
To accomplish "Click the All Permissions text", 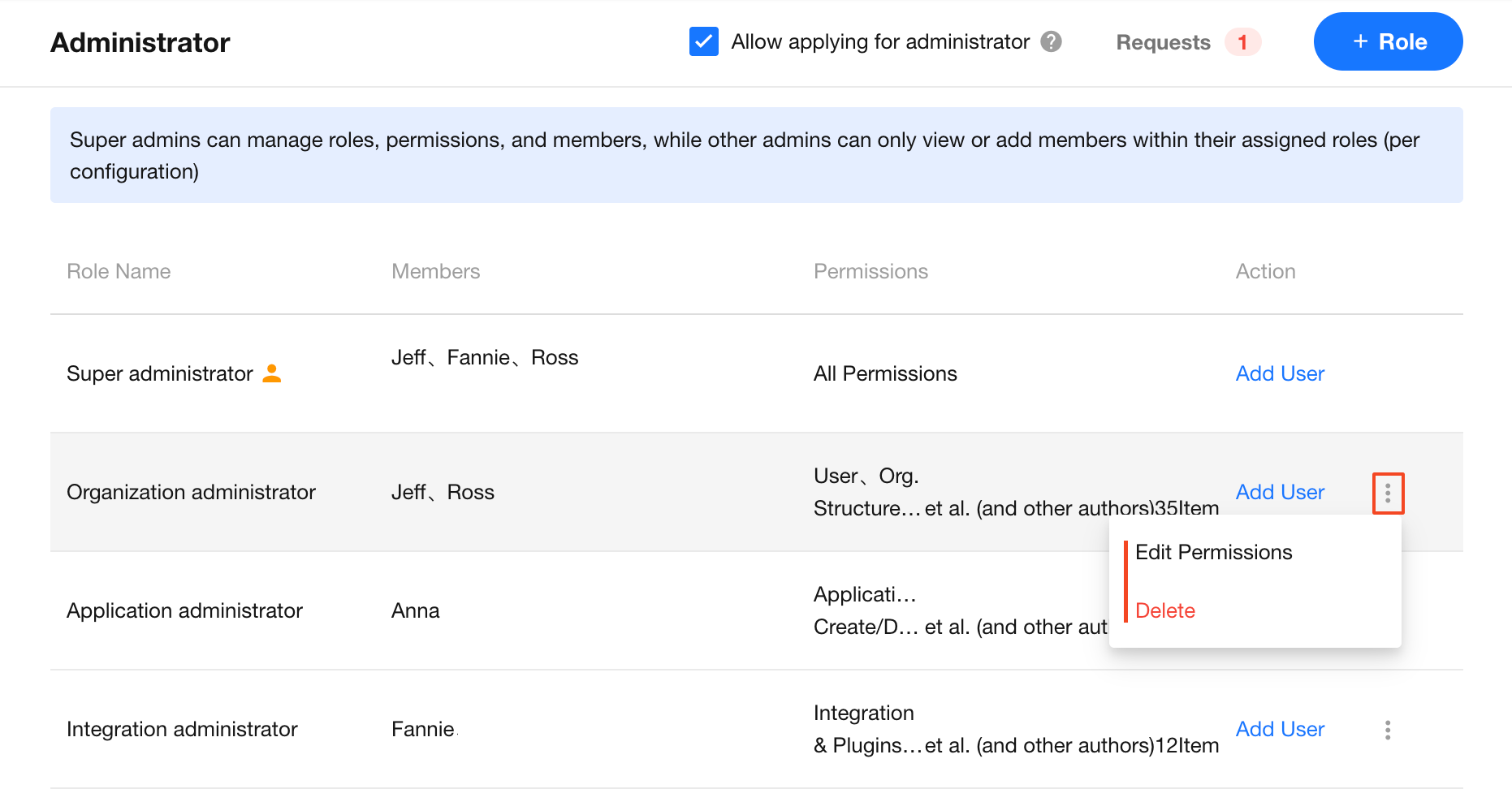I will [885, 373].
